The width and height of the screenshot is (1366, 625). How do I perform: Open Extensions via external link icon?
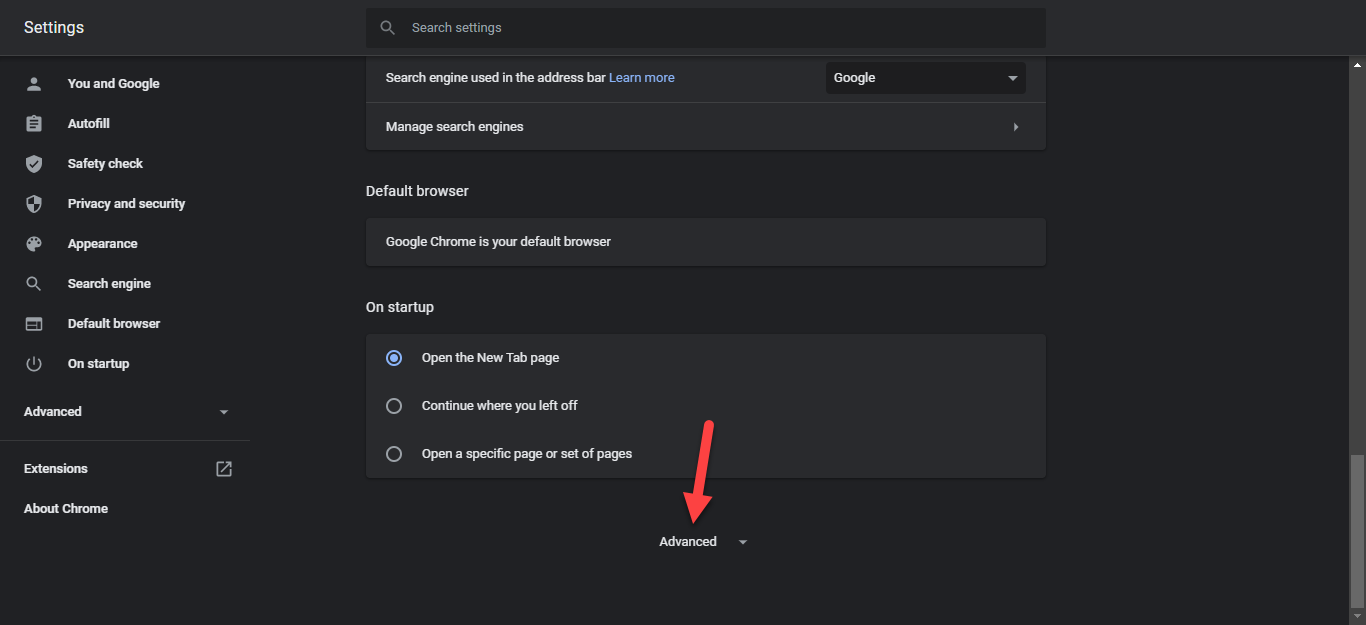(x=224, y=469)
